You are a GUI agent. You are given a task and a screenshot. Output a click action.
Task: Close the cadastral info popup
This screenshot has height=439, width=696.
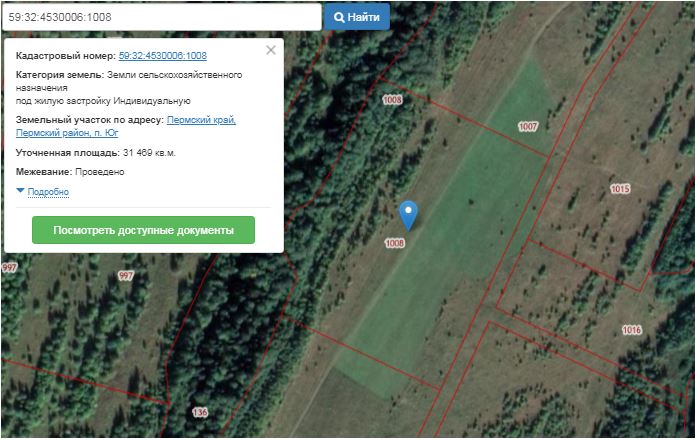click(271, 50)
